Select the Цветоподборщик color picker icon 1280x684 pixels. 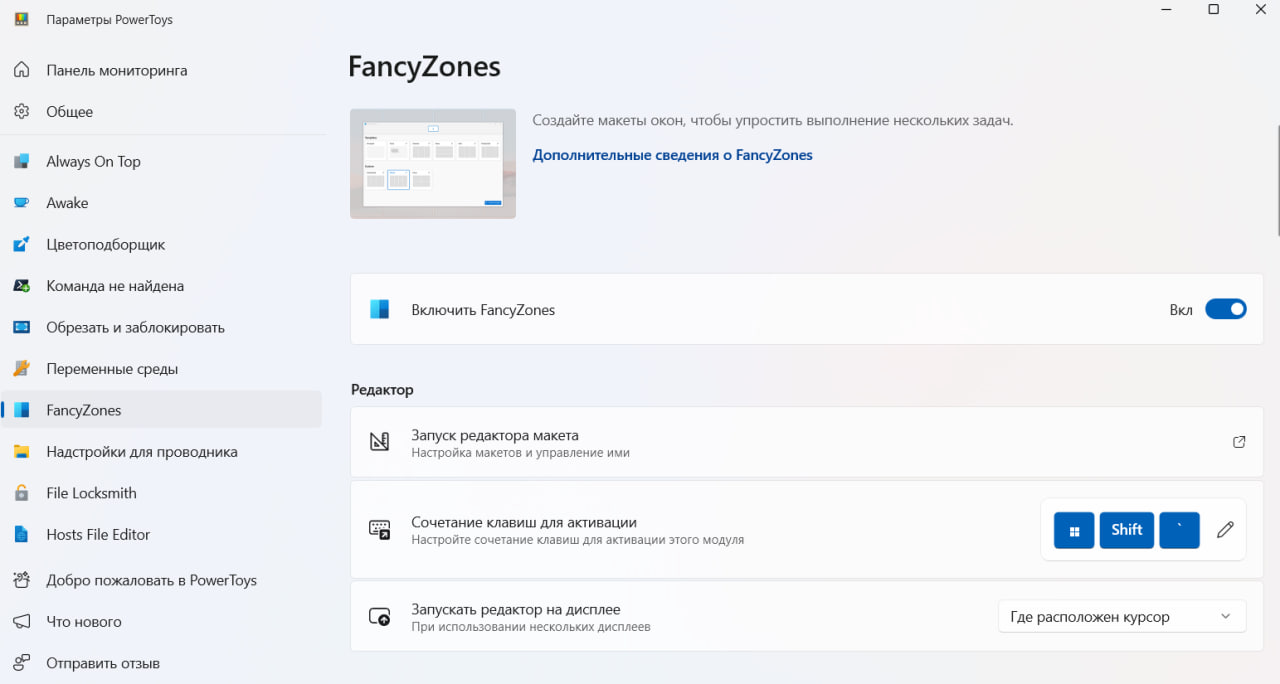click(x=21, y=245)
